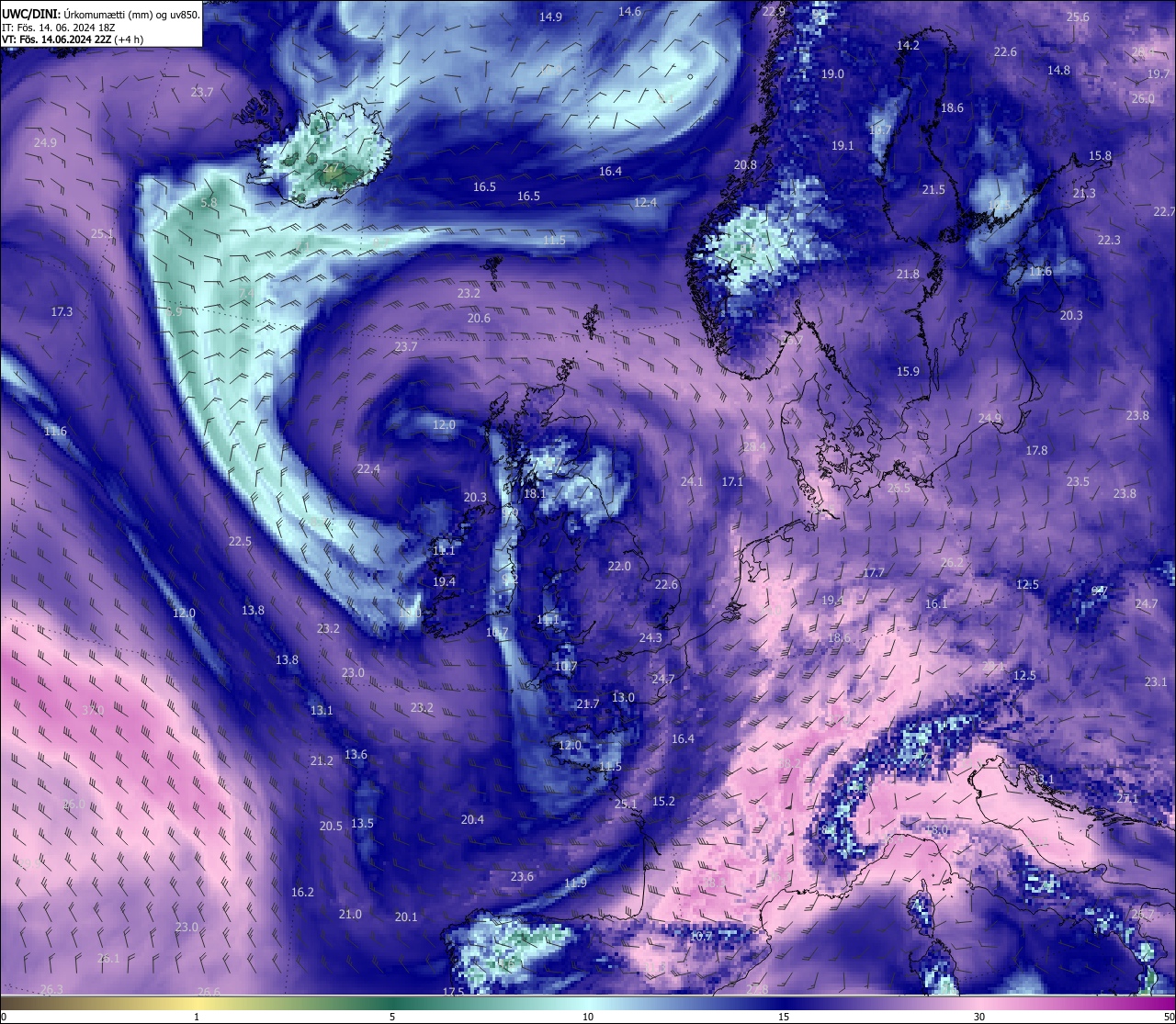The width and height of the screenshot is (1176, 1024).
Task: Click the map value 21.8
Action: click(x=908, y=274)
